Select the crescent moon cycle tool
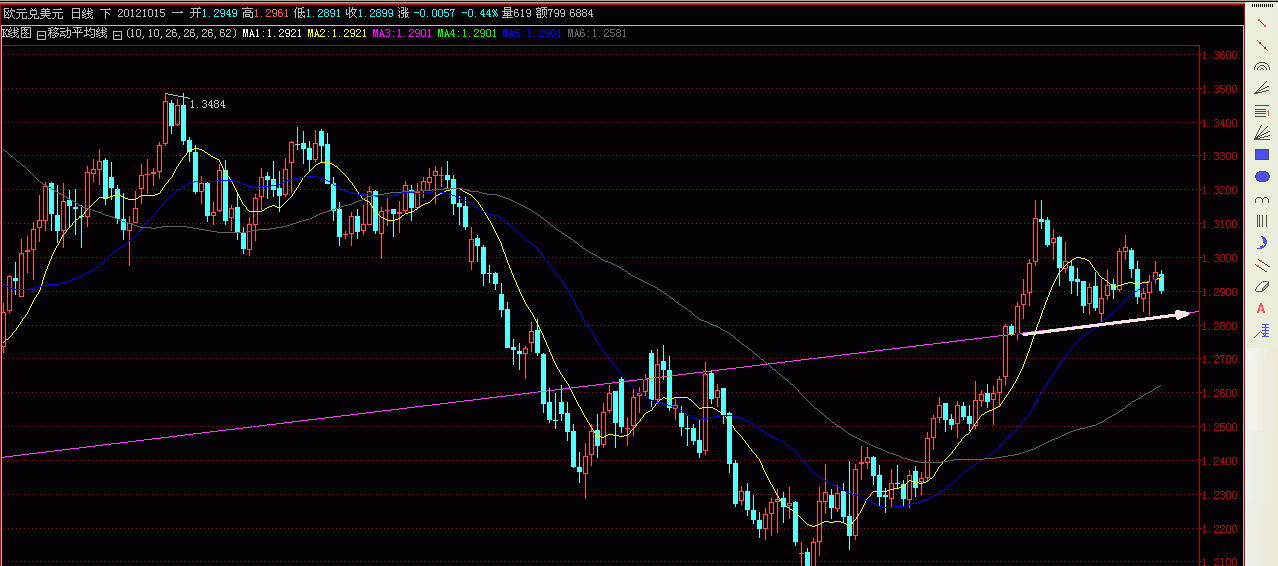Image resolution: width=1278 pixels, height=566 pixels. click(x=1261, y=243)
